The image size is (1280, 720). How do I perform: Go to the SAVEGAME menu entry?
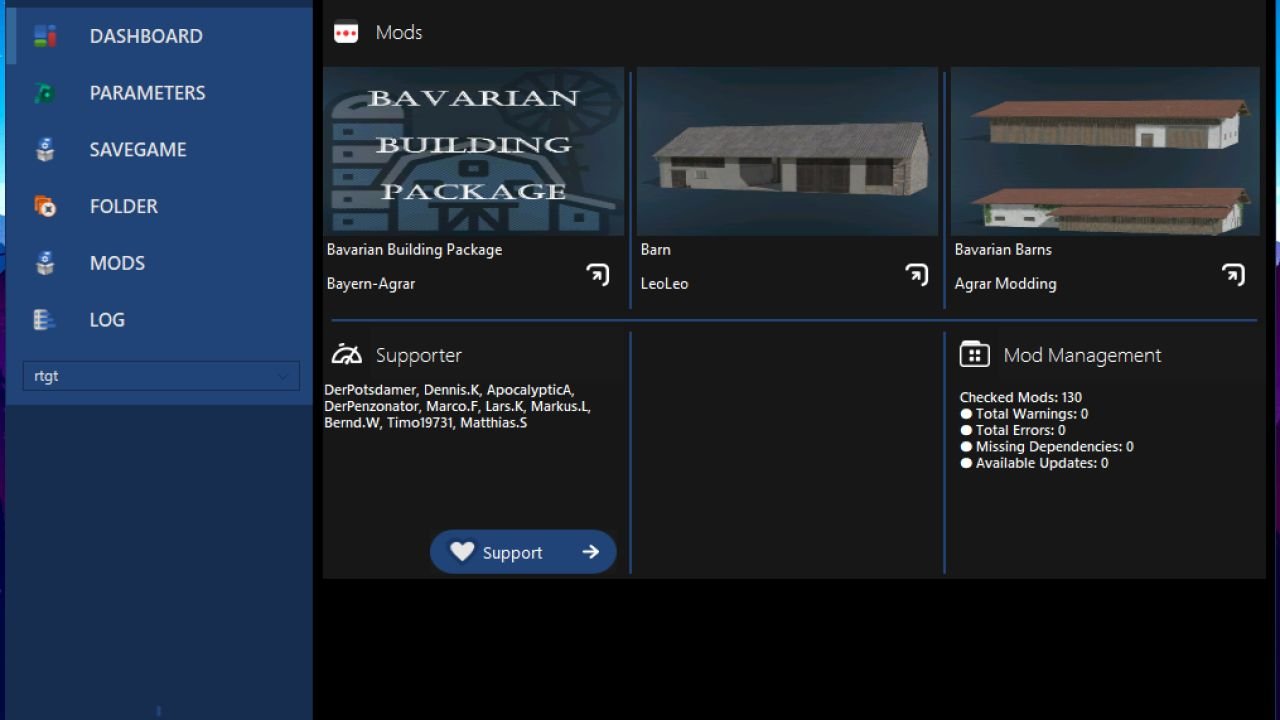[x=138, y=150]
